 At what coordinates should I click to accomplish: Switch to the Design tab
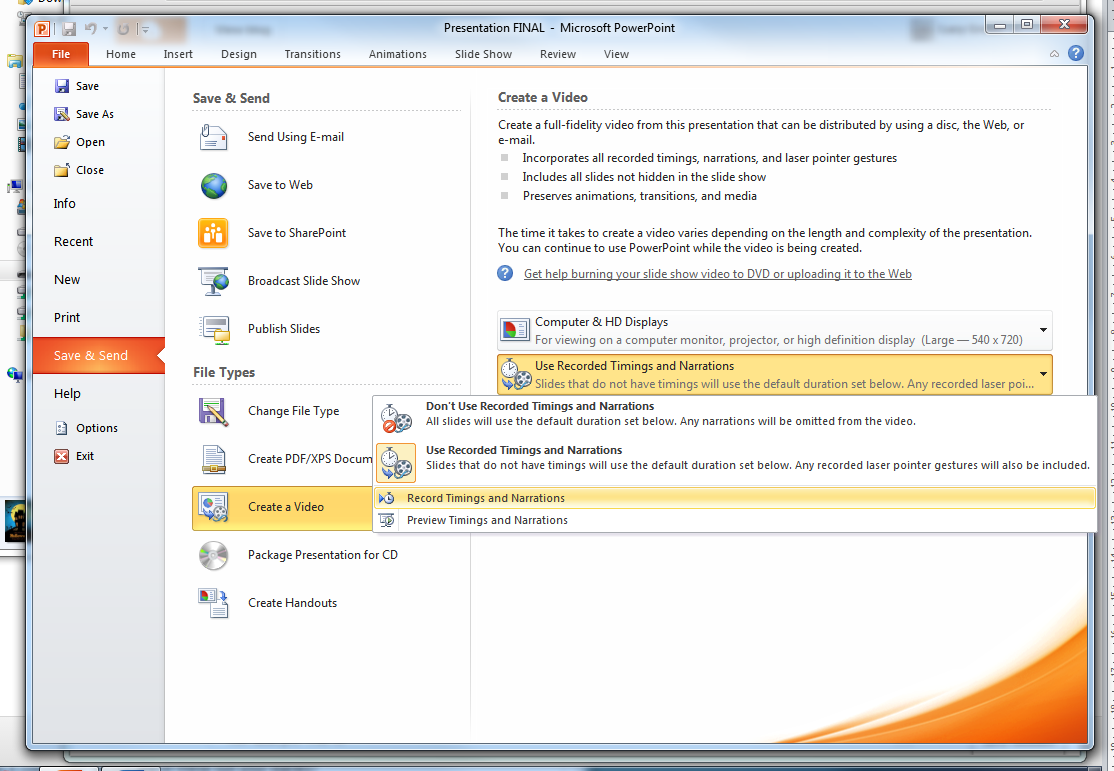pyautogui.click(x=239, y=54)
